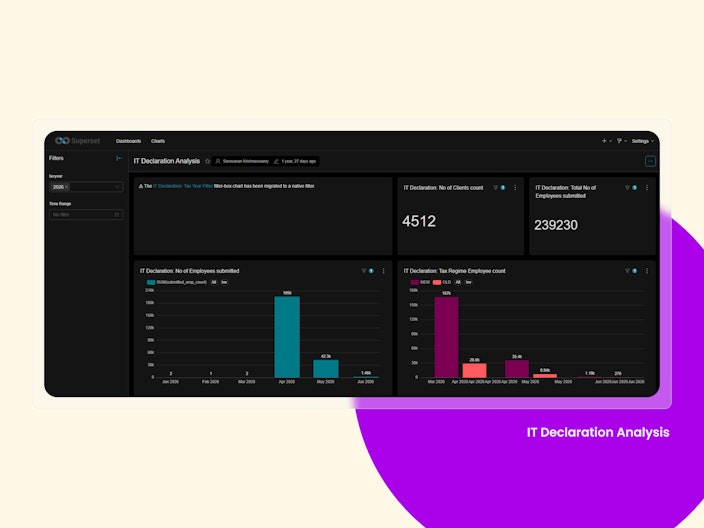The width and height of the screenshot is (704, 528).
Task: Open more options on Tax Regime Employee count chart
Action: pyautogui.click(x=647, y=271)
